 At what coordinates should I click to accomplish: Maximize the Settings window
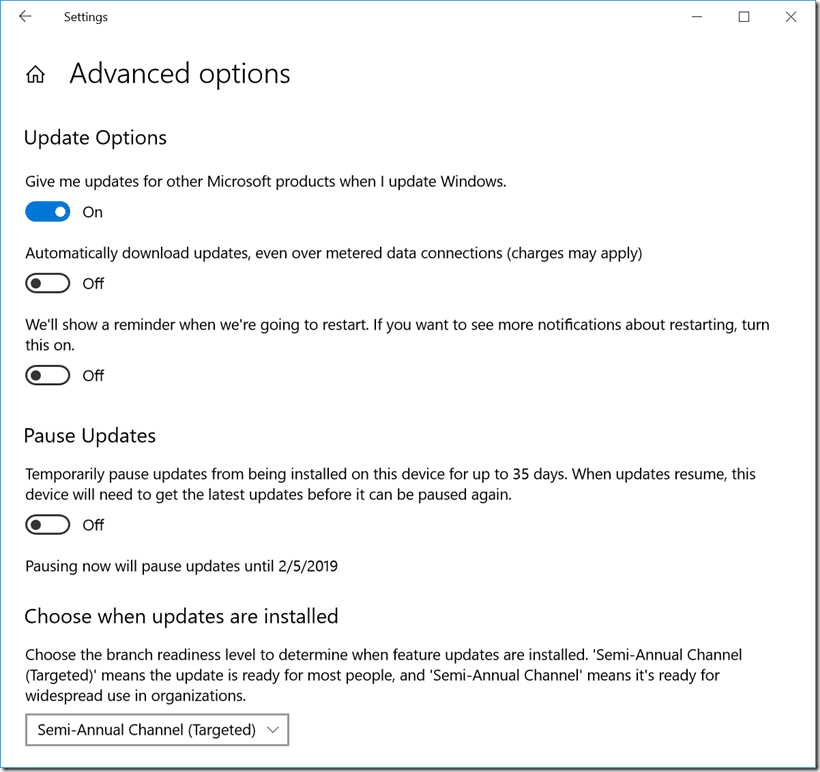(744, 17)
